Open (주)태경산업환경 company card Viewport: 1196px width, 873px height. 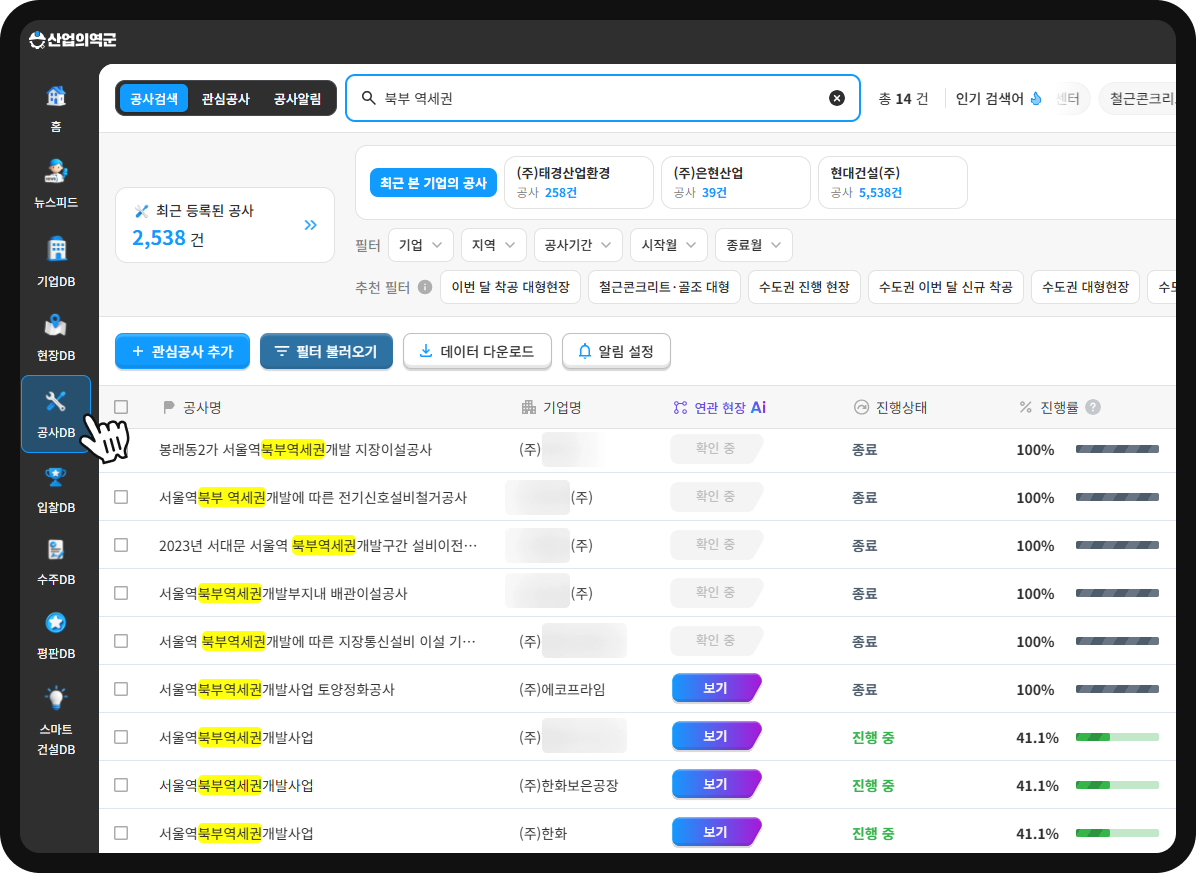point(579,182)
